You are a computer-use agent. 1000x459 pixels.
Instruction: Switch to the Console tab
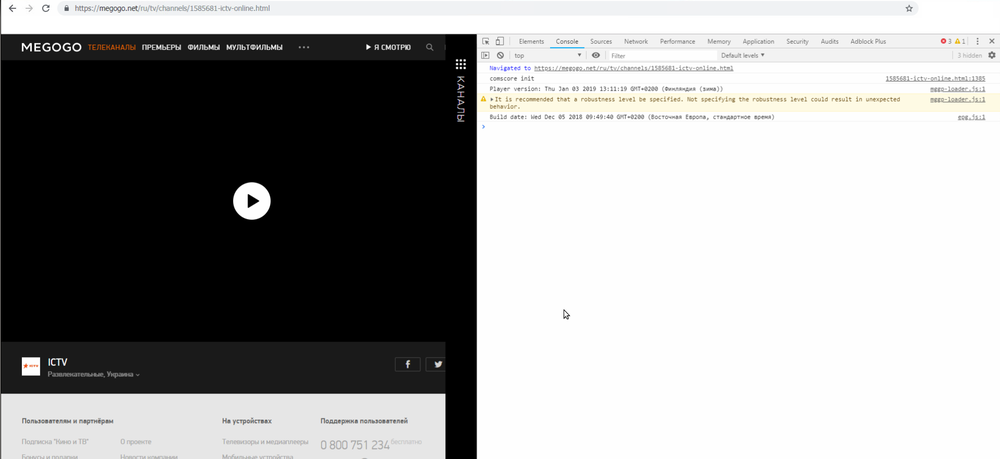(567, 41)
